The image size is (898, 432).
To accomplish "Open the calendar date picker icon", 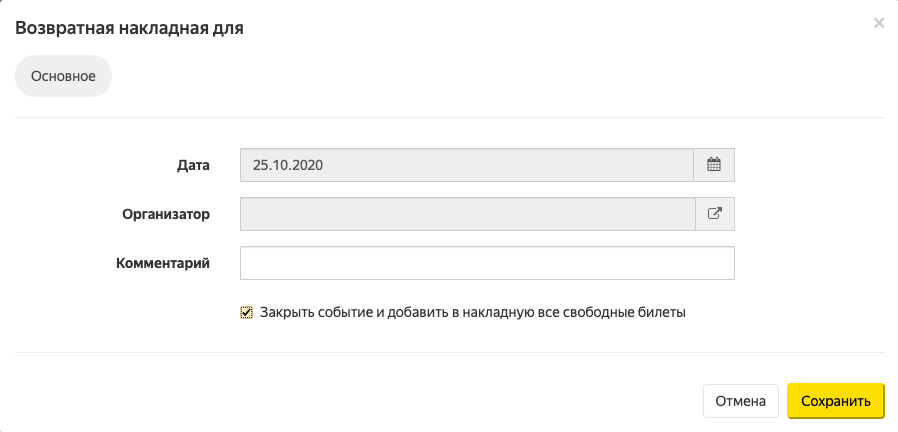I will (x=714, y=165).
